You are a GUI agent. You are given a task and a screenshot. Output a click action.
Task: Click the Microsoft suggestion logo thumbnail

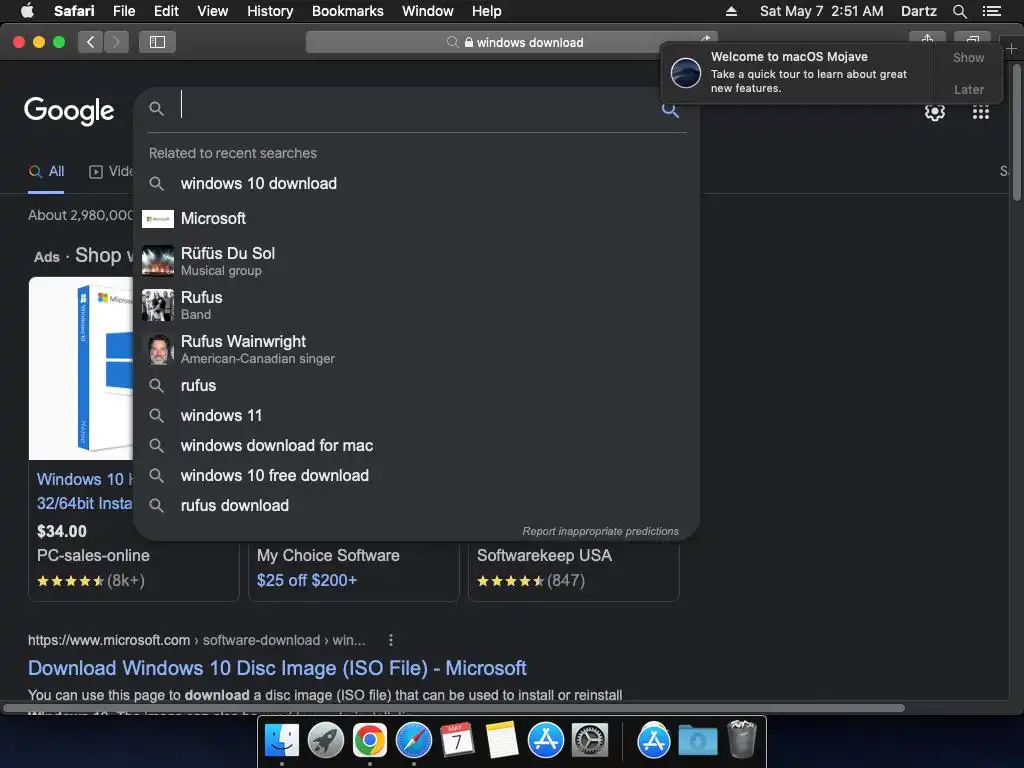[x=157, y=219]
